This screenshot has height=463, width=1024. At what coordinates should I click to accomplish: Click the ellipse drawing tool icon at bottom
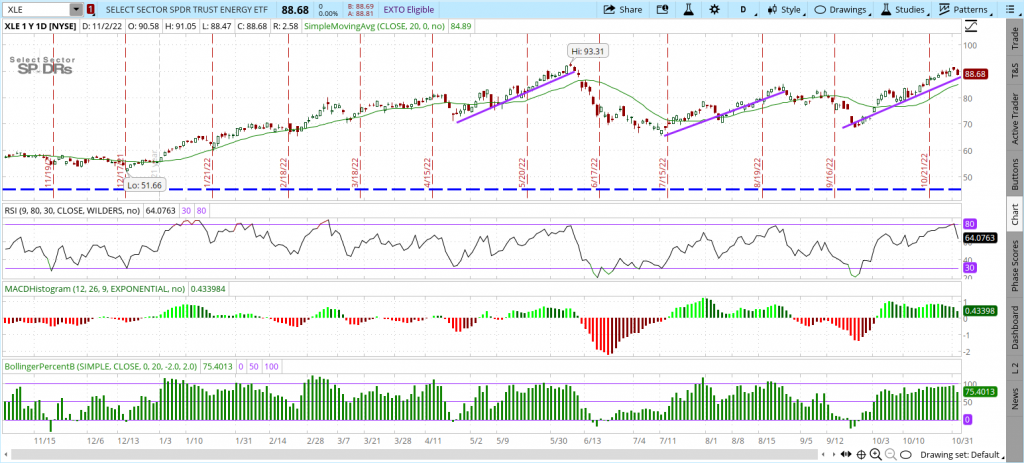click(906, 455)
